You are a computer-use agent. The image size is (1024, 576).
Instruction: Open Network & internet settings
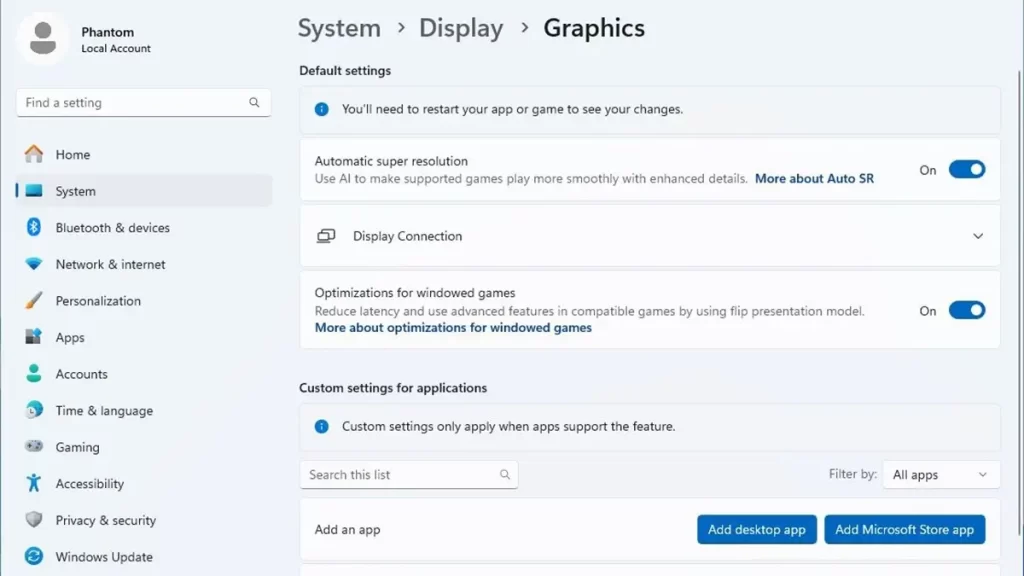tap(33, 264)
